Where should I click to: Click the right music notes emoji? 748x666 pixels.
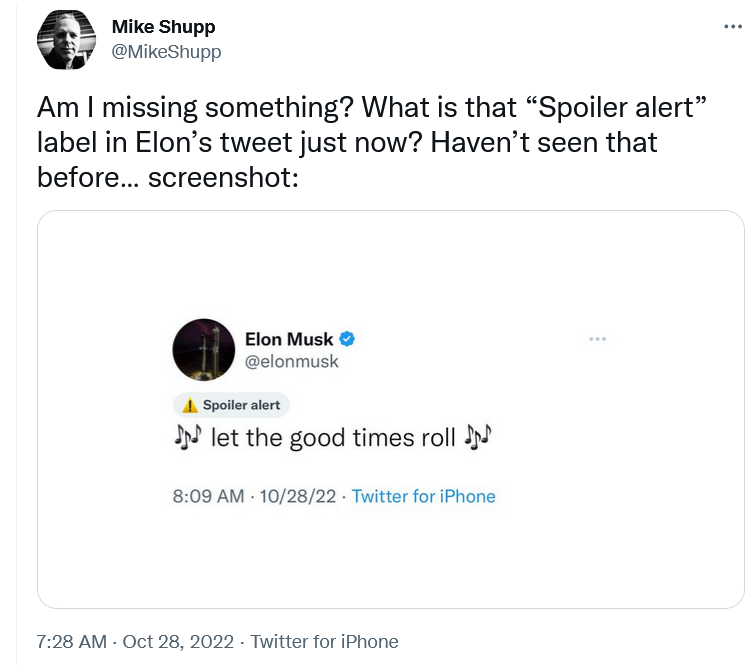coord(478,437)
